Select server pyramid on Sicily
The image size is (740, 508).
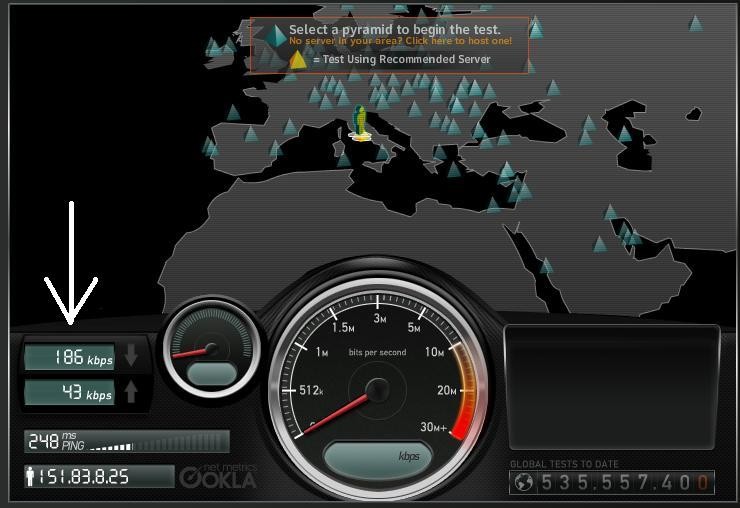click(x=383, y=152)
